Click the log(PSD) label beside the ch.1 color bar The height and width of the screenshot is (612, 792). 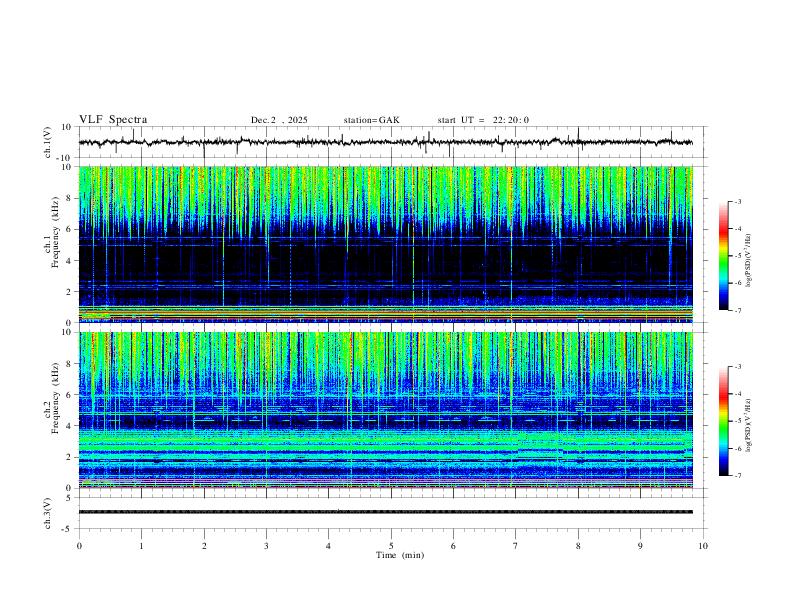[749, 261]
